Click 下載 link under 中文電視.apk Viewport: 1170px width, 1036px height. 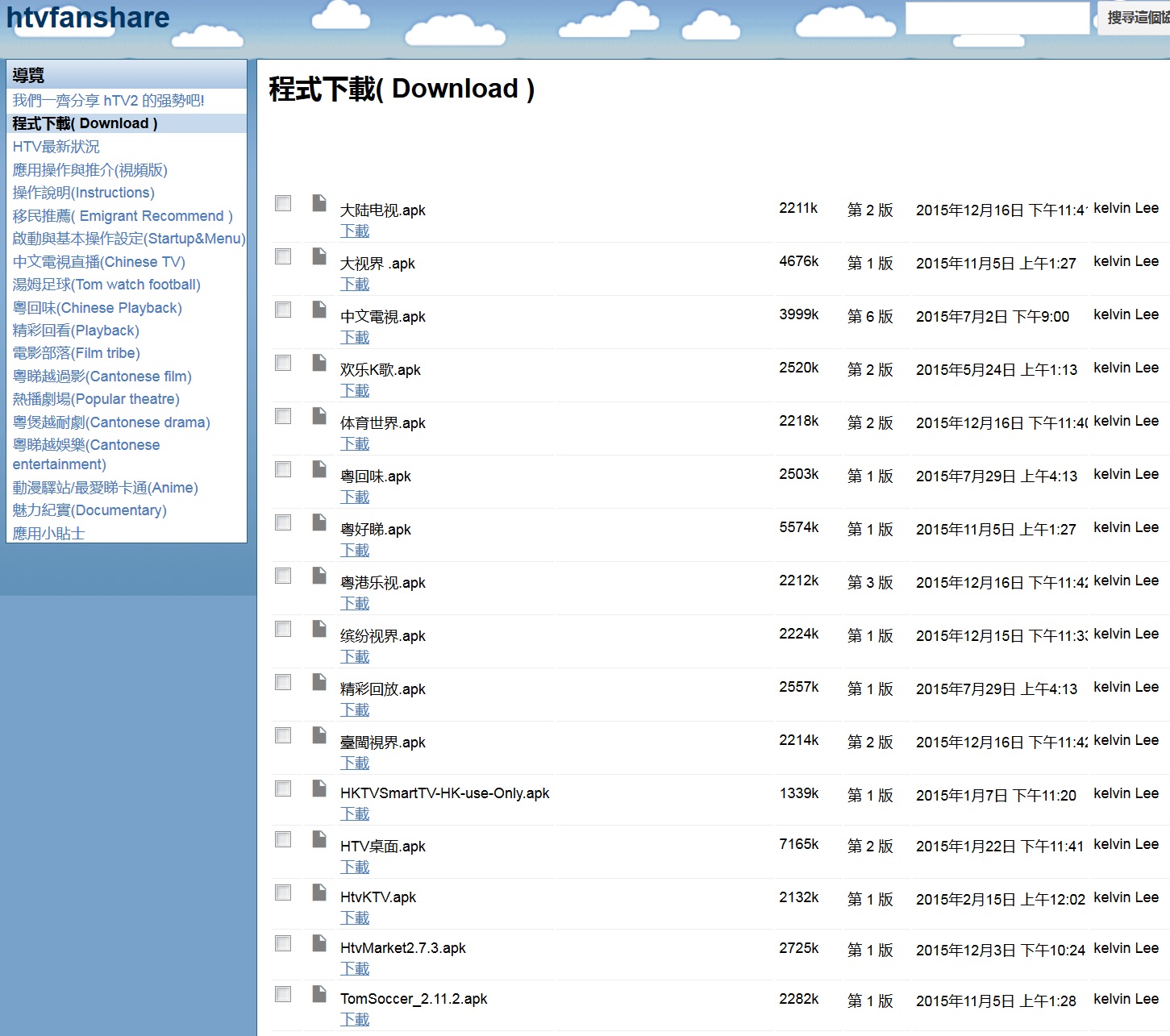[x=355, y=338]
